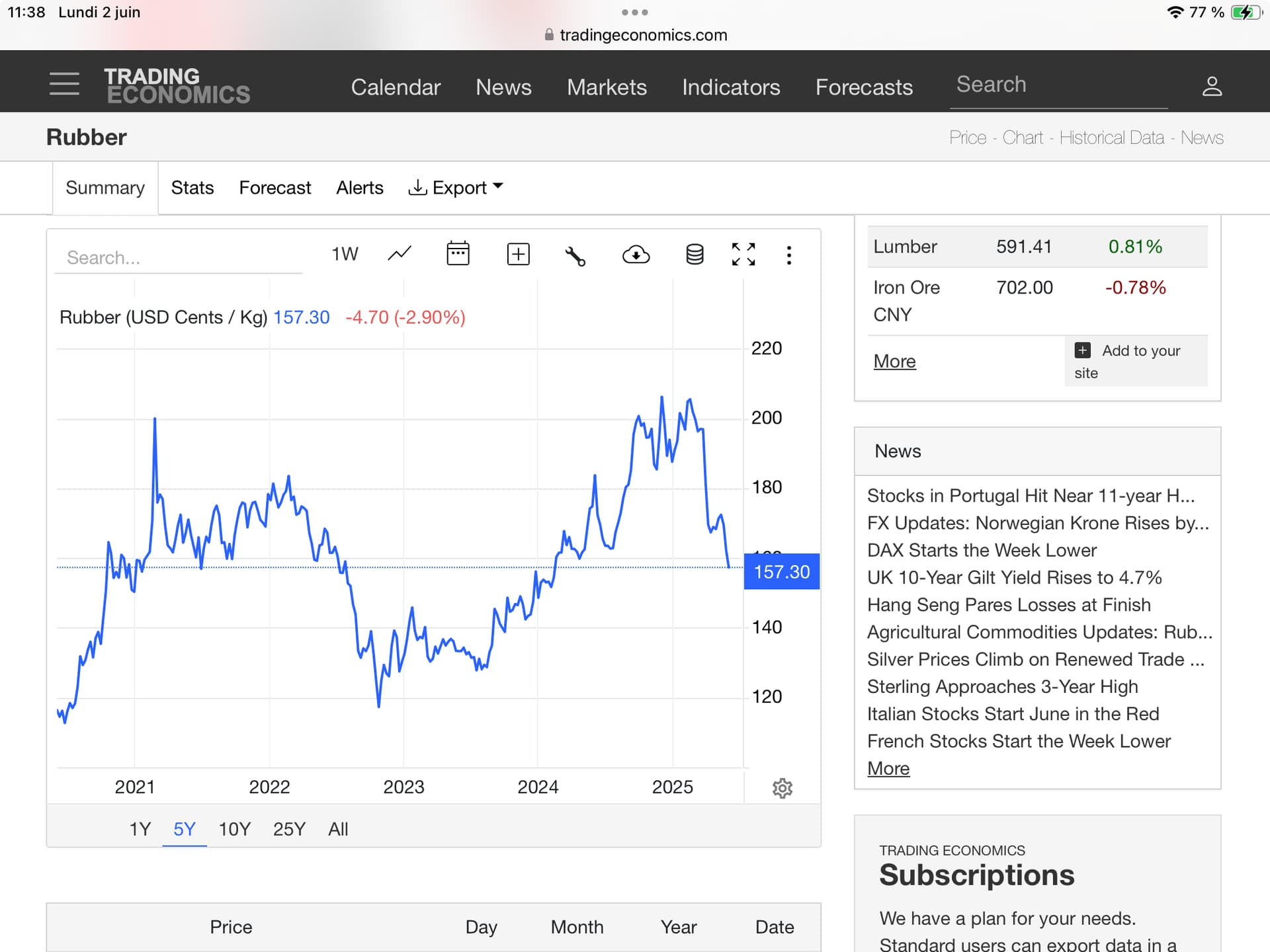Expand the Export dropdown
The image size is (1270, 952).
(456, 188)
